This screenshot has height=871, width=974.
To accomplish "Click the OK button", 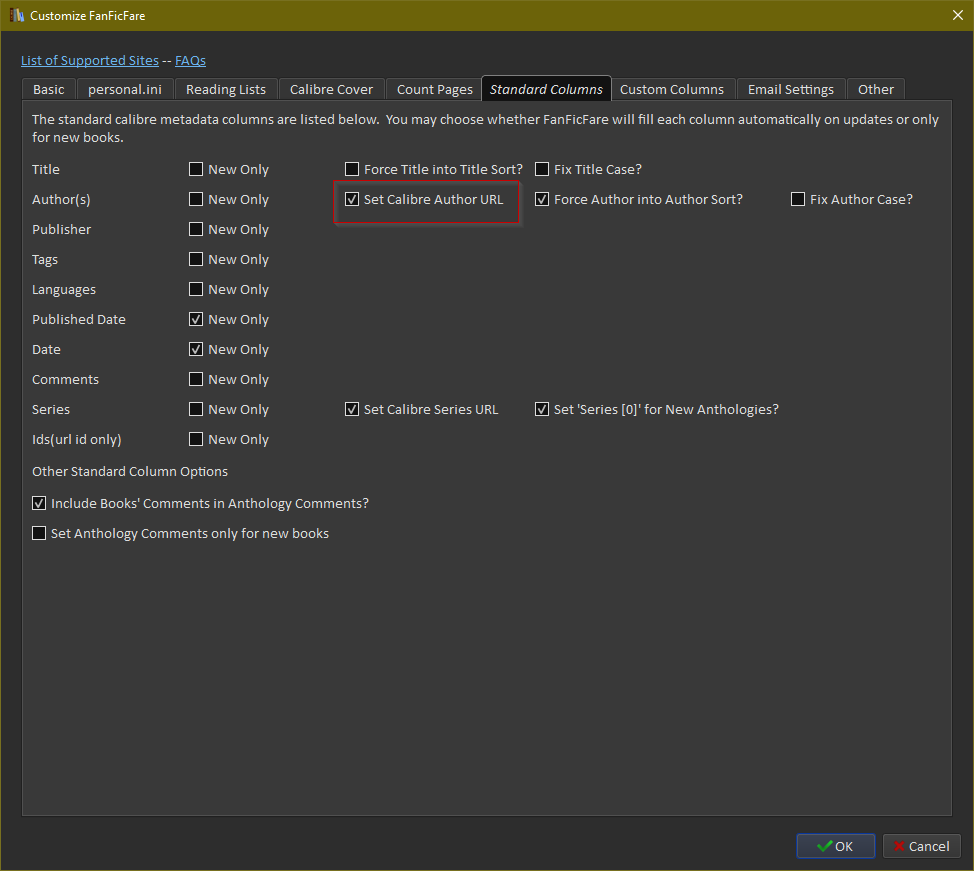I will [x=835, y=846].
